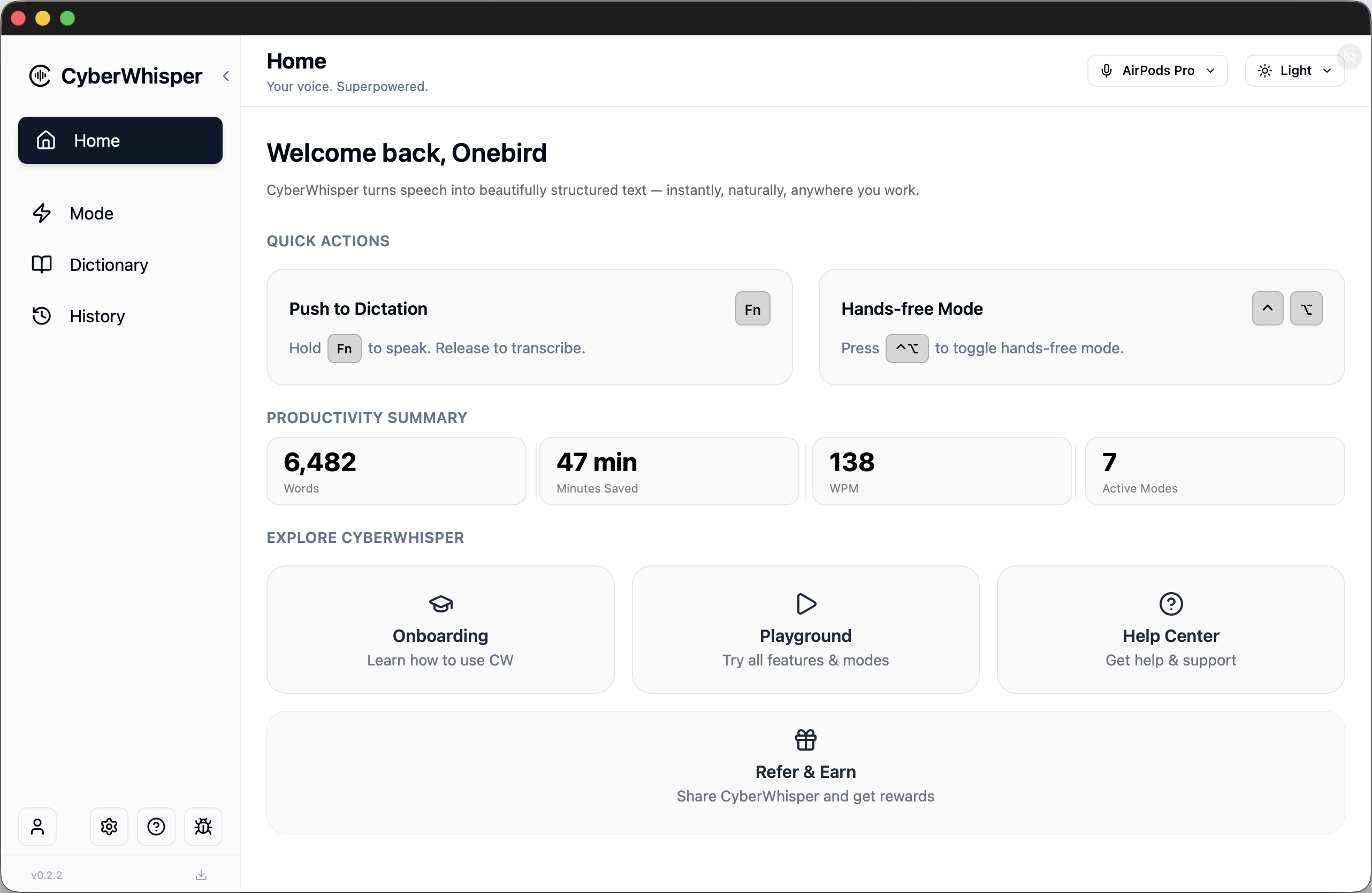Open Onboarding to learn CW
This screenshot has height=893, width=1372.
(x=440, y=630)
